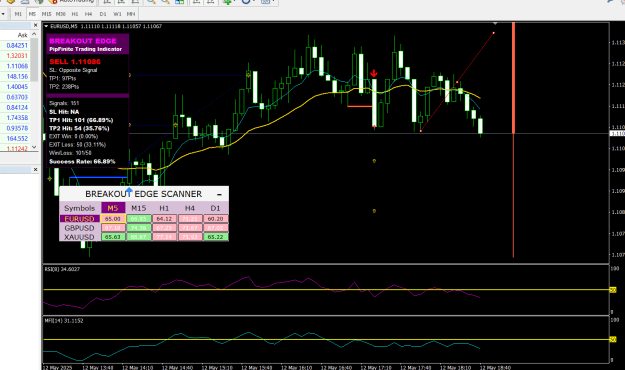Switch chart to M1 timeframe
Image resolution: width=625 pixels, height=370 pixels.
[x=18, y=14]
